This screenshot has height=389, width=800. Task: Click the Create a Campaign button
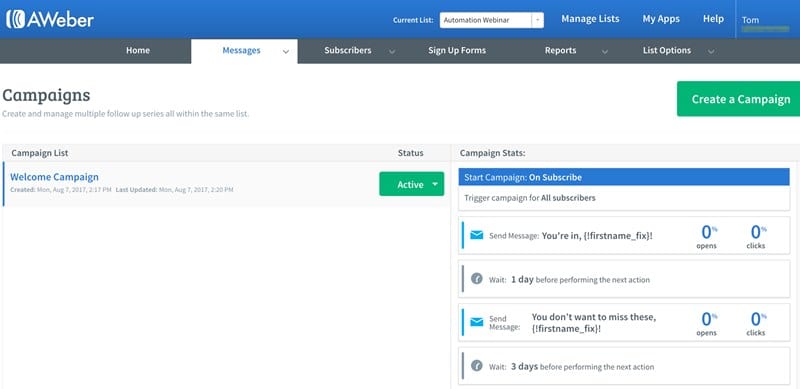coord(739,99)
